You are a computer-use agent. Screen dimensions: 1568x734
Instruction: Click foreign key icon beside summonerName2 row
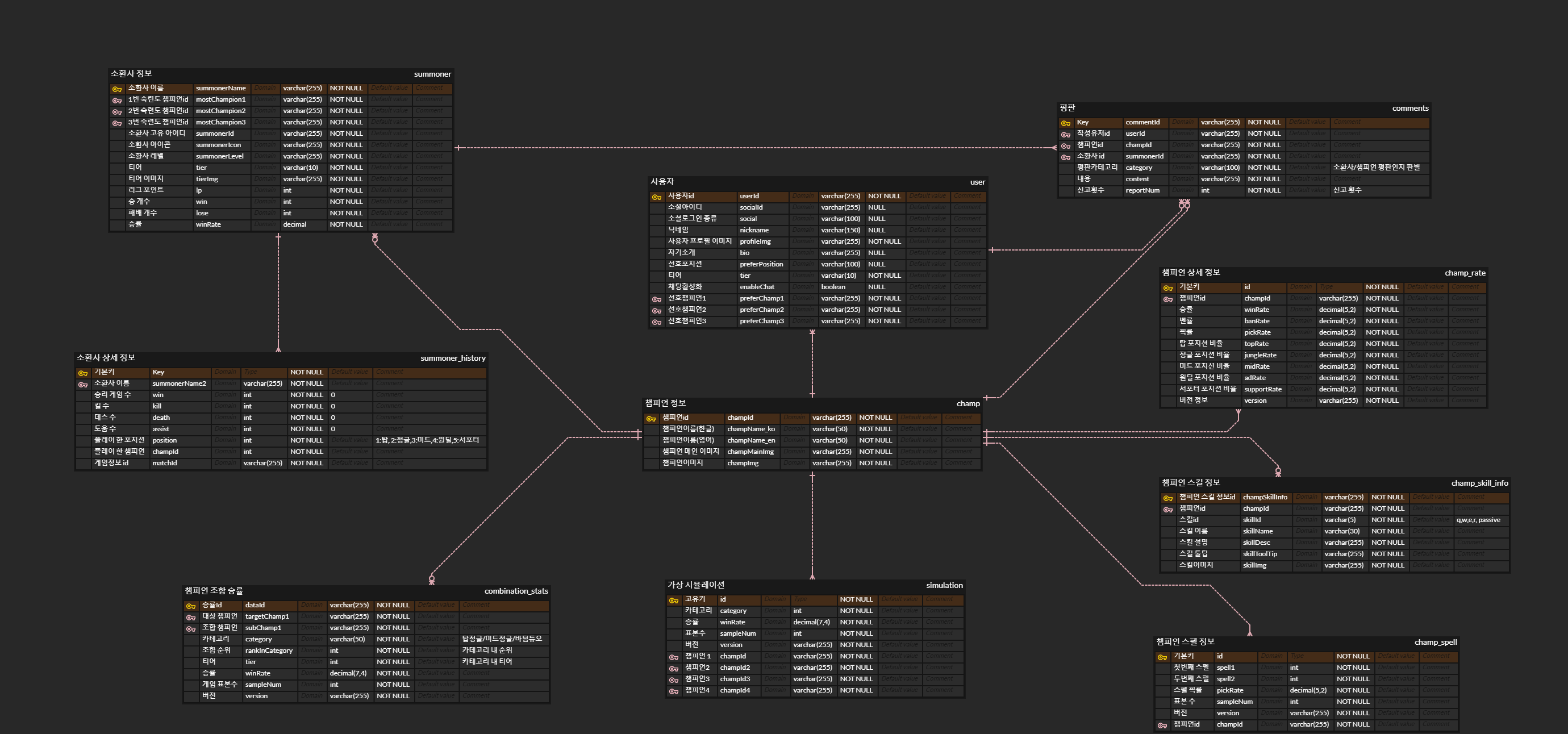pos(83,384)
